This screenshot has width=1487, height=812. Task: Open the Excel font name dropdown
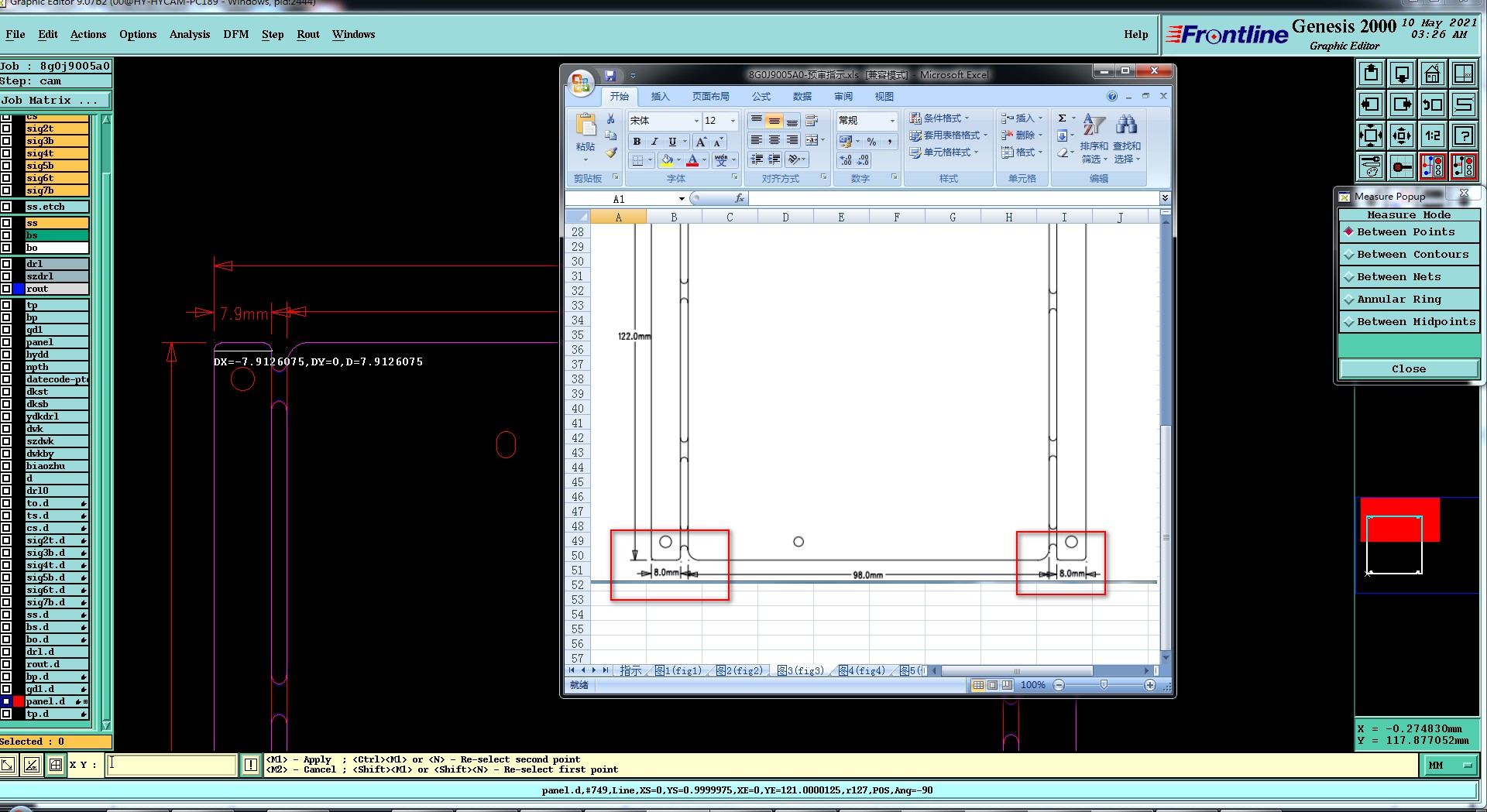pyautogui.click(x=696, y=121)
